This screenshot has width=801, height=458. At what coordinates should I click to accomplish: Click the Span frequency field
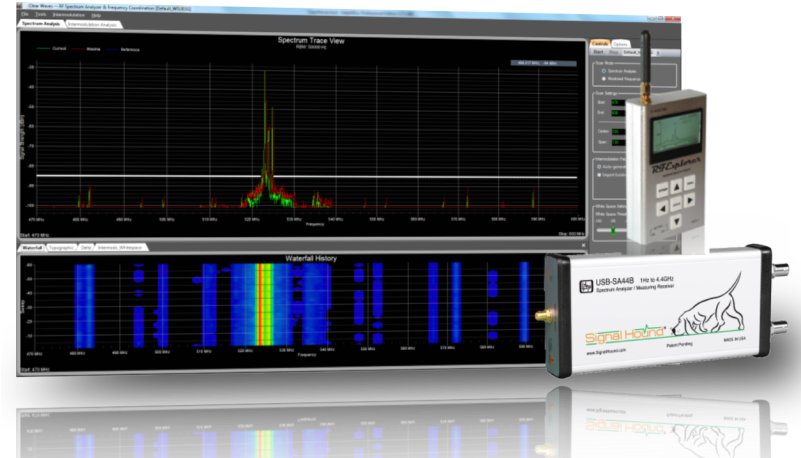[617, 142]
